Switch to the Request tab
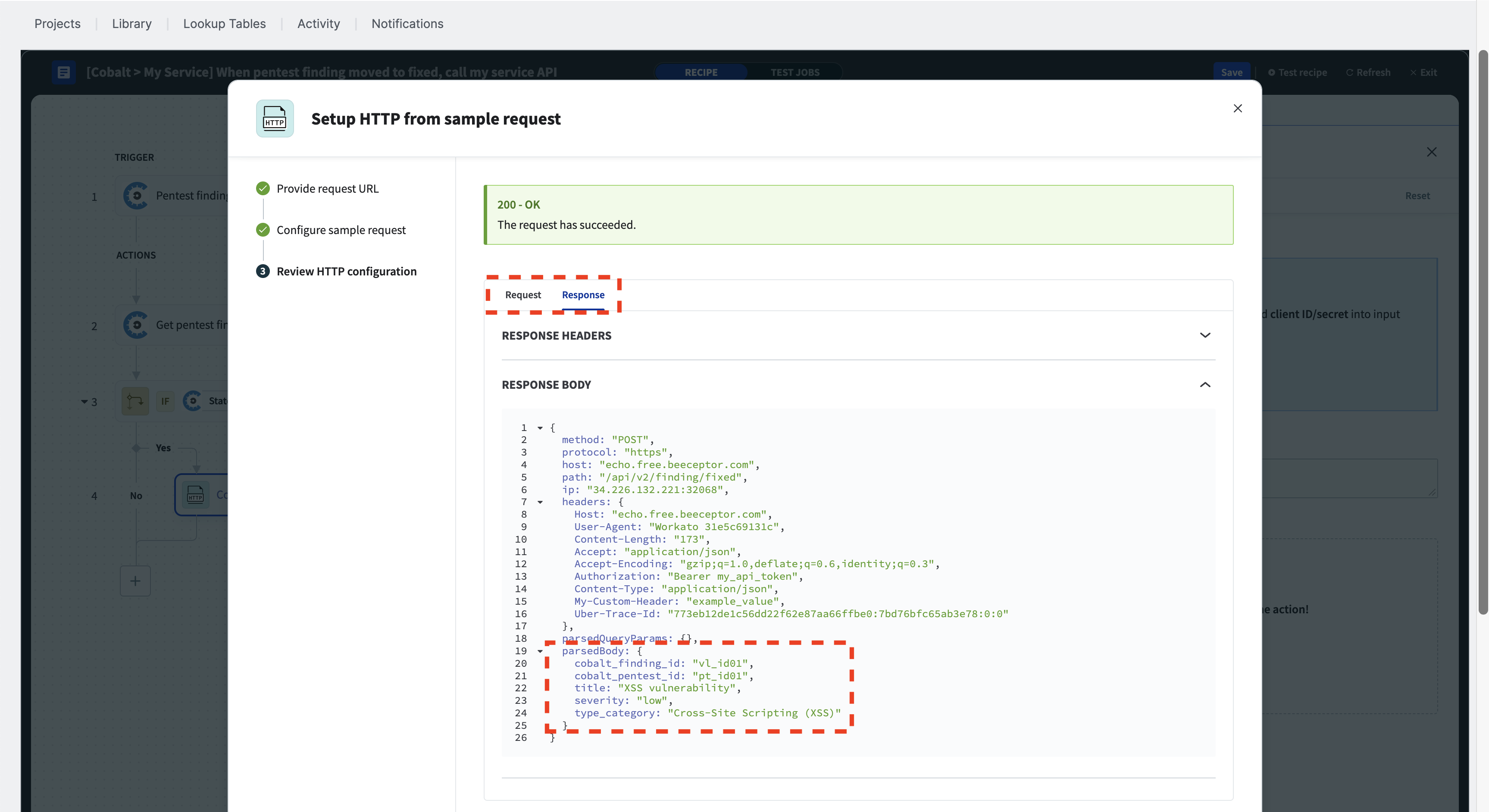Screen dimensions: 1489x812 pos(522,295)
